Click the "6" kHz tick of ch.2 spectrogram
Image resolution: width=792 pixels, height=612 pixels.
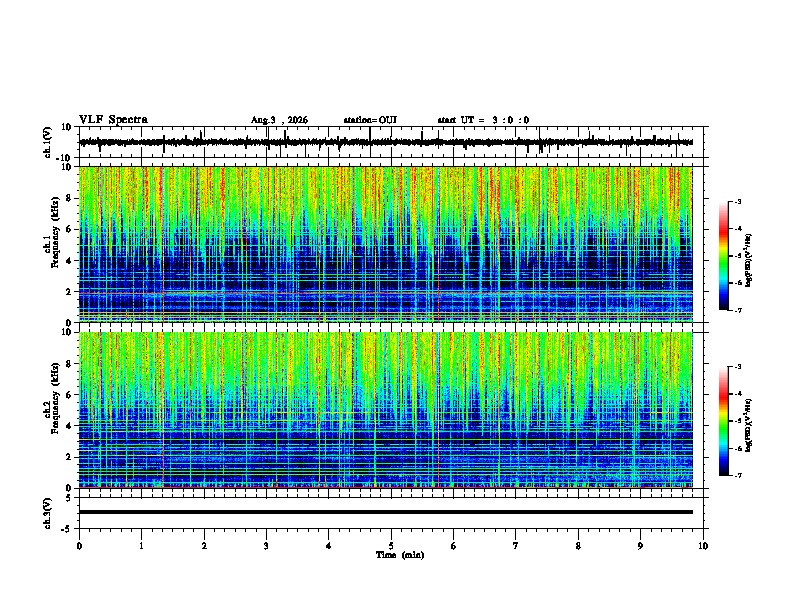click(69, 395)
